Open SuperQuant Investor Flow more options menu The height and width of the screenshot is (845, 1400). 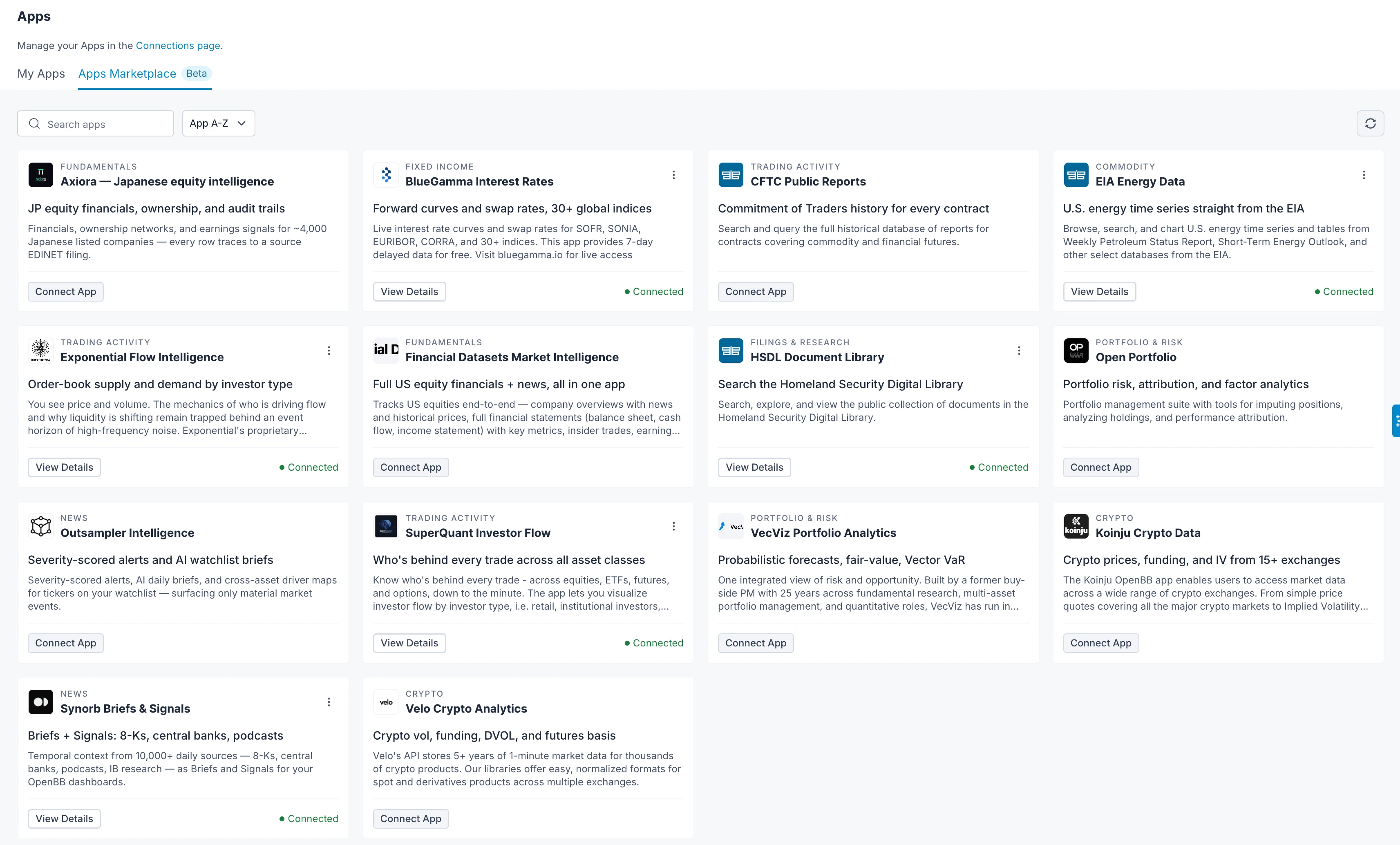673,526
